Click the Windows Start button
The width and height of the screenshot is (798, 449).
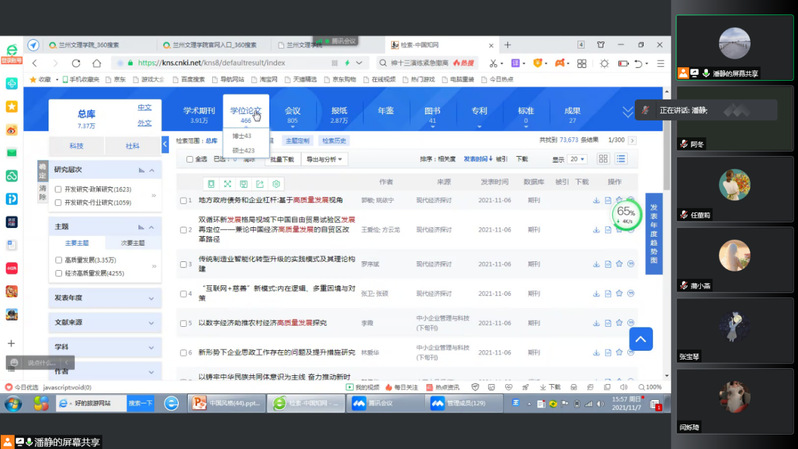(13, 403)
